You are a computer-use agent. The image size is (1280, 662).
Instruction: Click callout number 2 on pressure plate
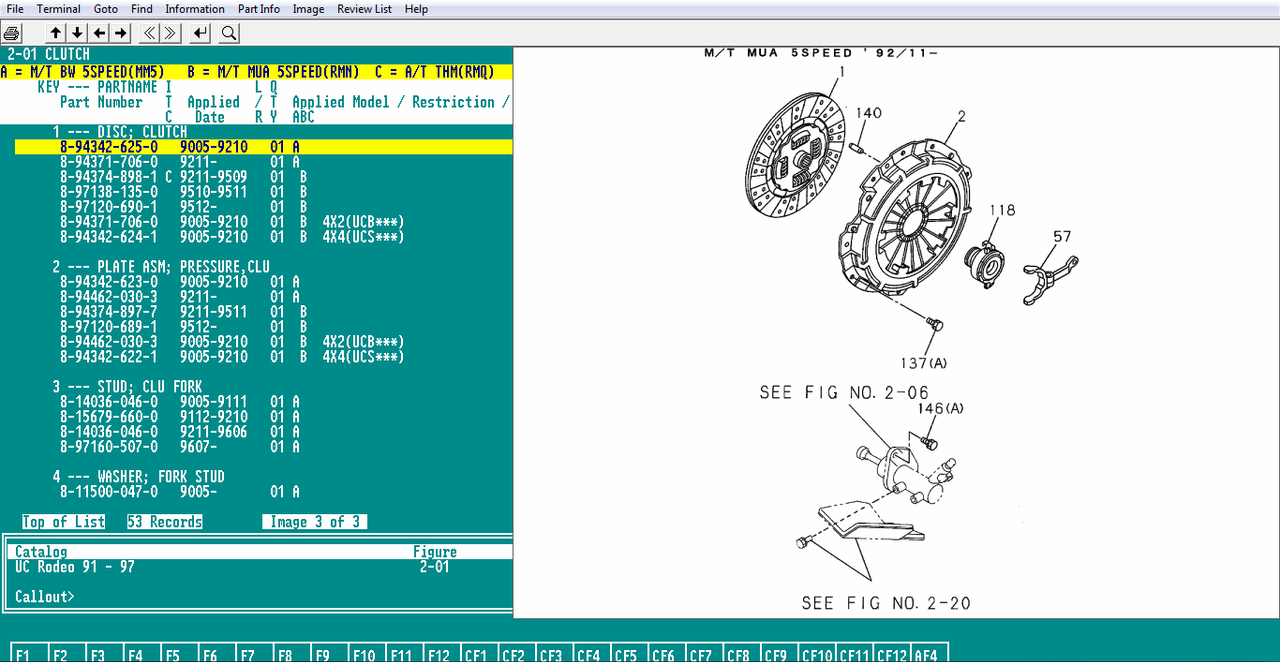pyautogui.click(x=961, y=116)
